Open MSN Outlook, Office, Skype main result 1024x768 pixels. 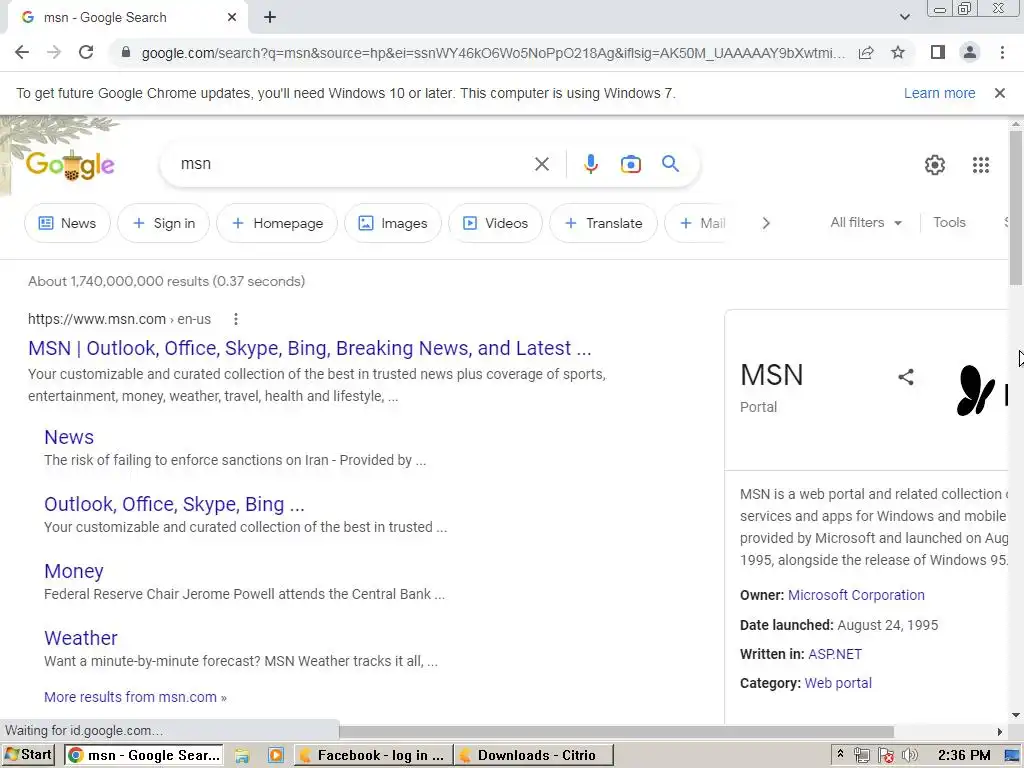[x=310, y=348]
